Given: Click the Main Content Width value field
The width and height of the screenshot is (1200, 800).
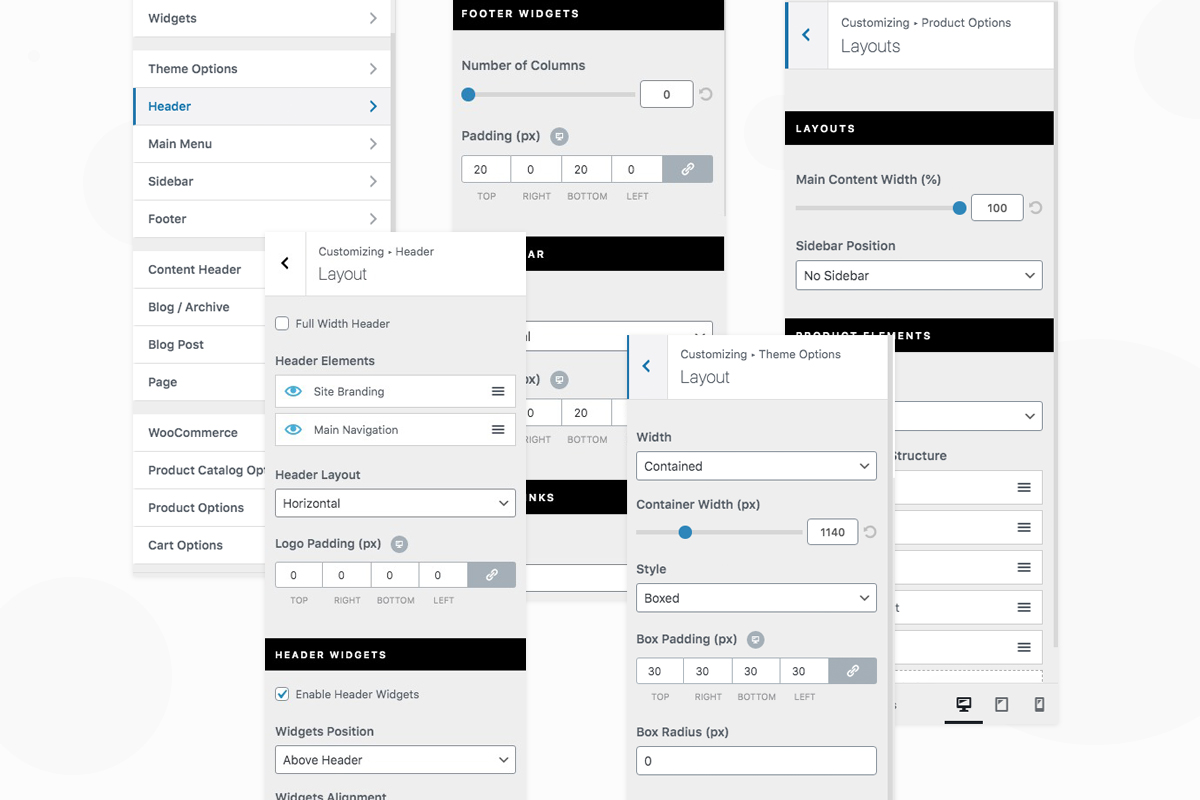Looking at the screenshot, I should [997, 208].
